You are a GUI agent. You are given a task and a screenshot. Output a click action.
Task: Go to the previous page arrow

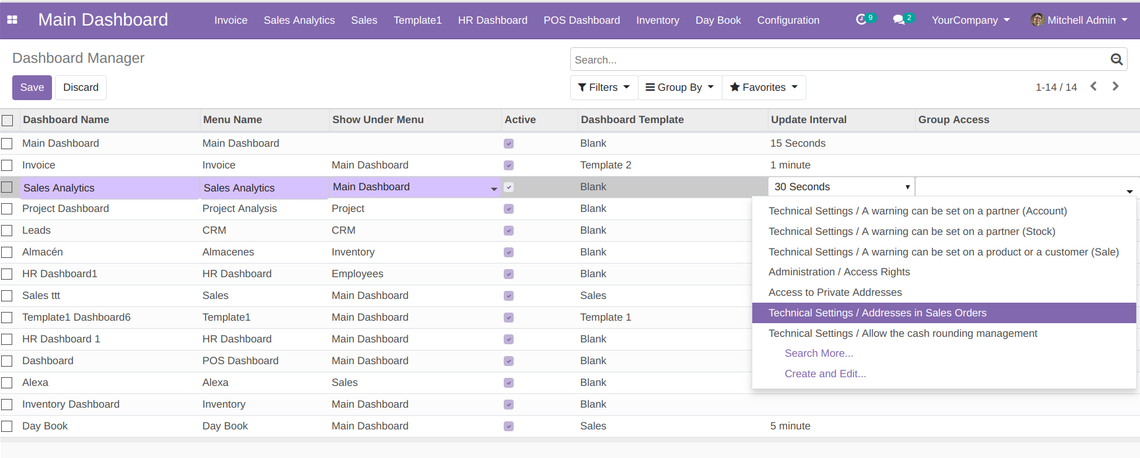(1094, 87)
